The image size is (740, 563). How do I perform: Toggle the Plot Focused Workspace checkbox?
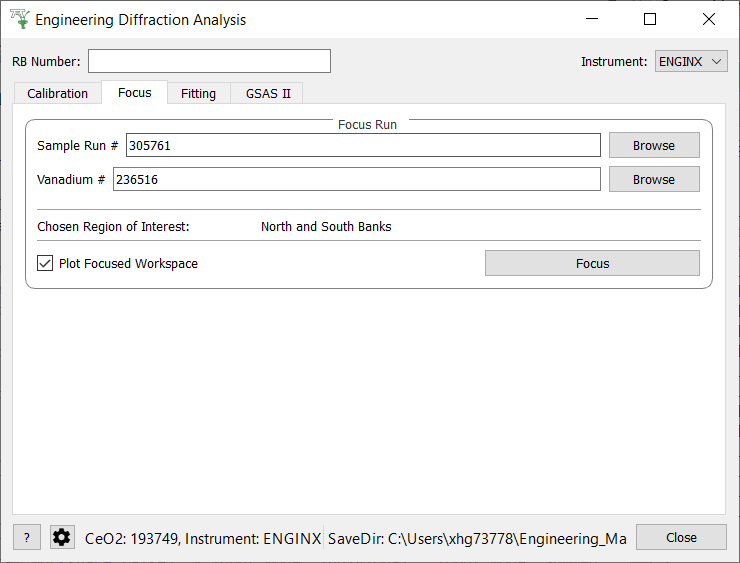pos(45,263)
